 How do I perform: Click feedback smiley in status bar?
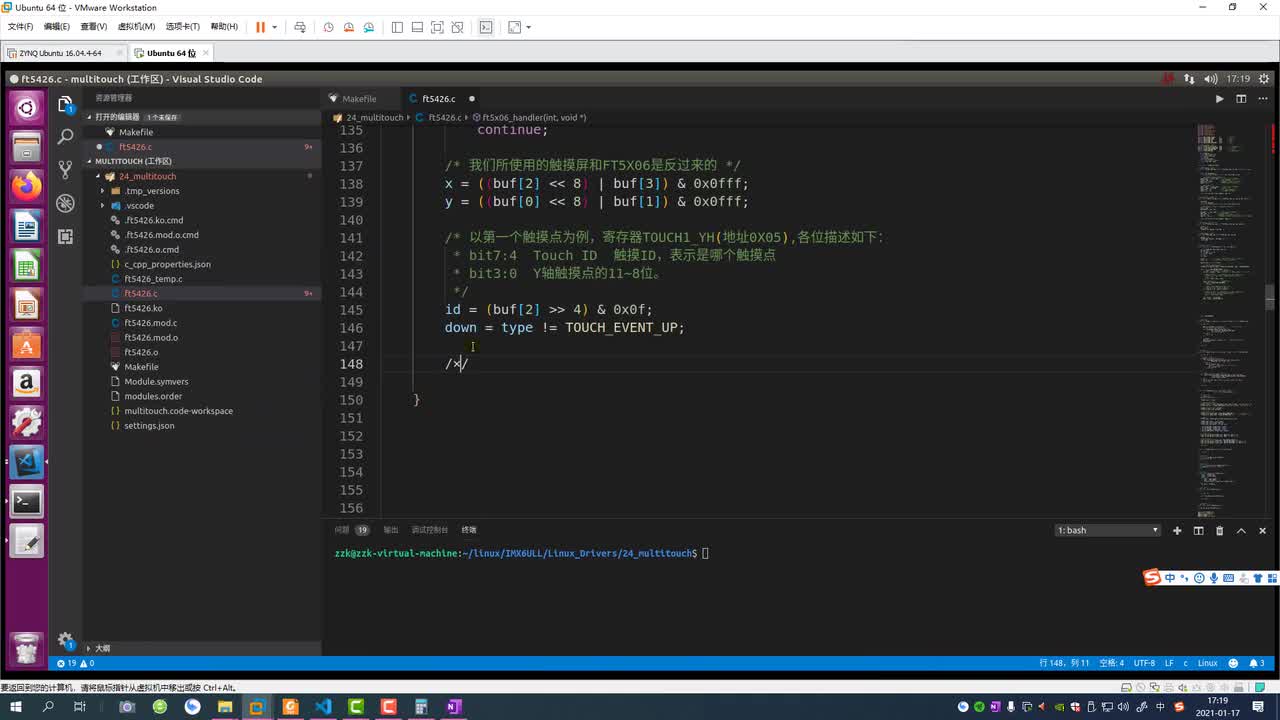[x=1233, y=663]
